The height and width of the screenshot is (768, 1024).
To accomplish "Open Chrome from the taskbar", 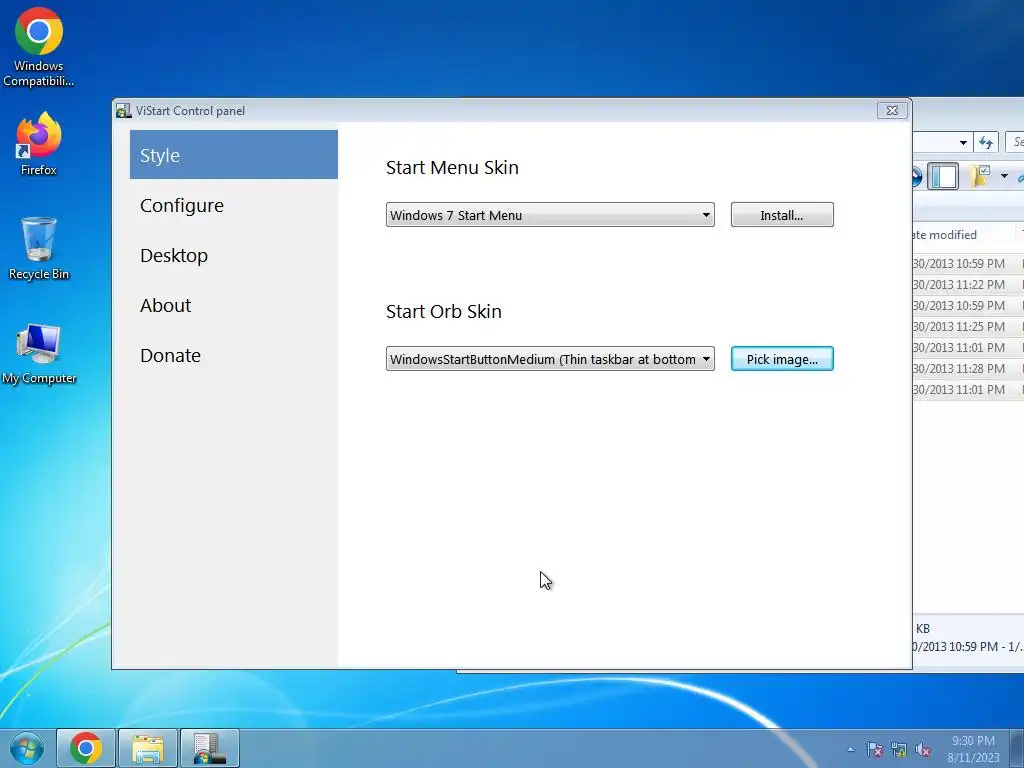I will click(x=86, y=748).
